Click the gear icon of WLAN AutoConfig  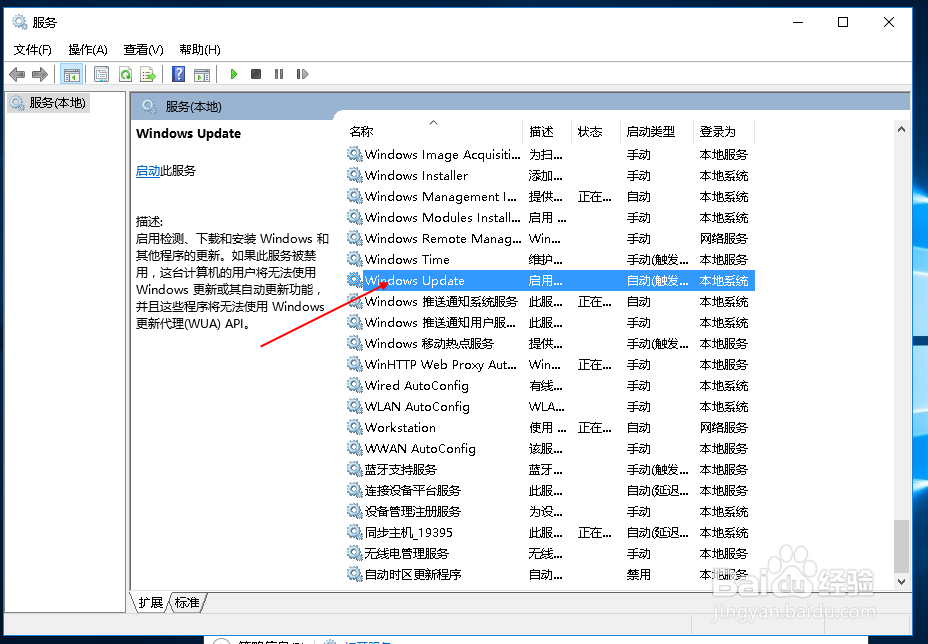click(355, 406)
